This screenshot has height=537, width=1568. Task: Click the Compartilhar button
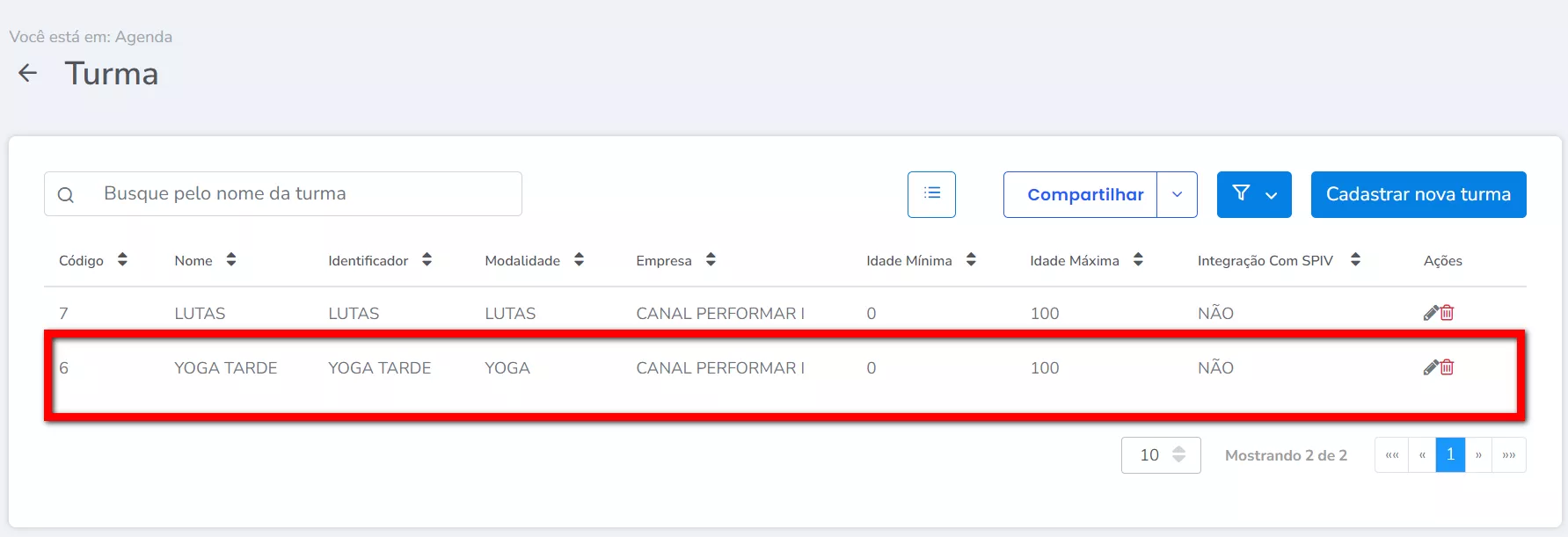(1084, 194)
